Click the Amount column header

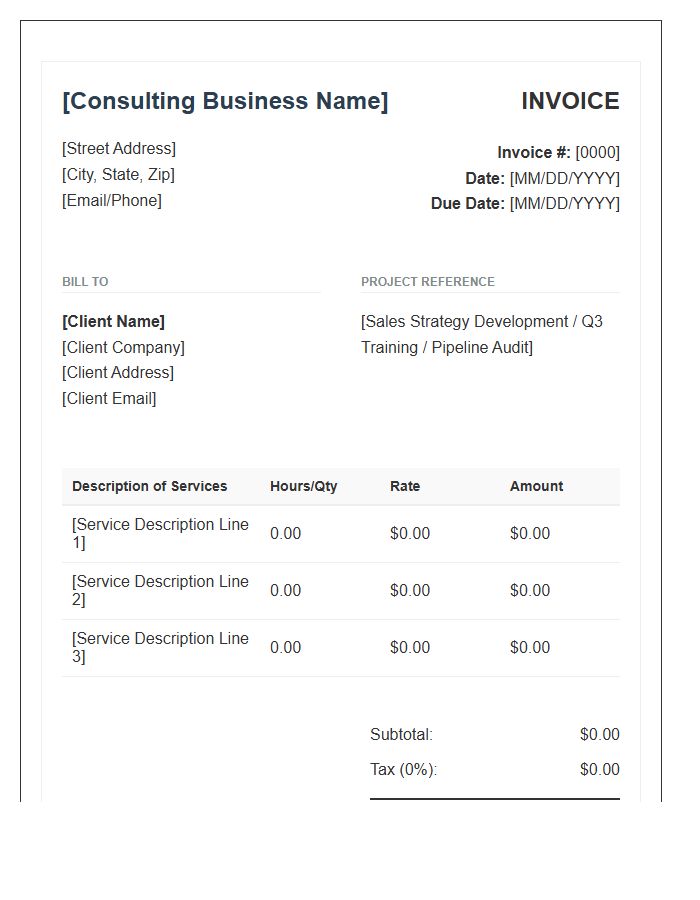(536, 486)
